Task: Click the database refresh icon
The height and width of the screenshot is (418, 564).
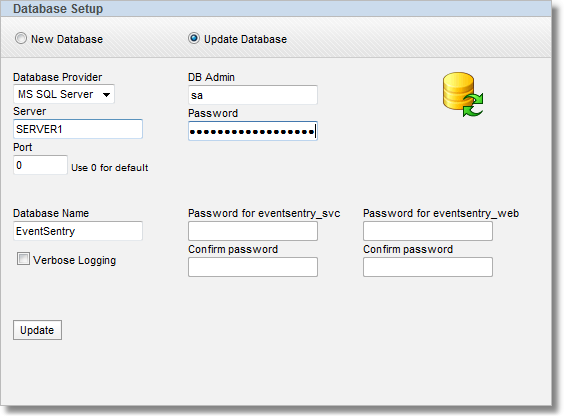Action: point(463,94)
